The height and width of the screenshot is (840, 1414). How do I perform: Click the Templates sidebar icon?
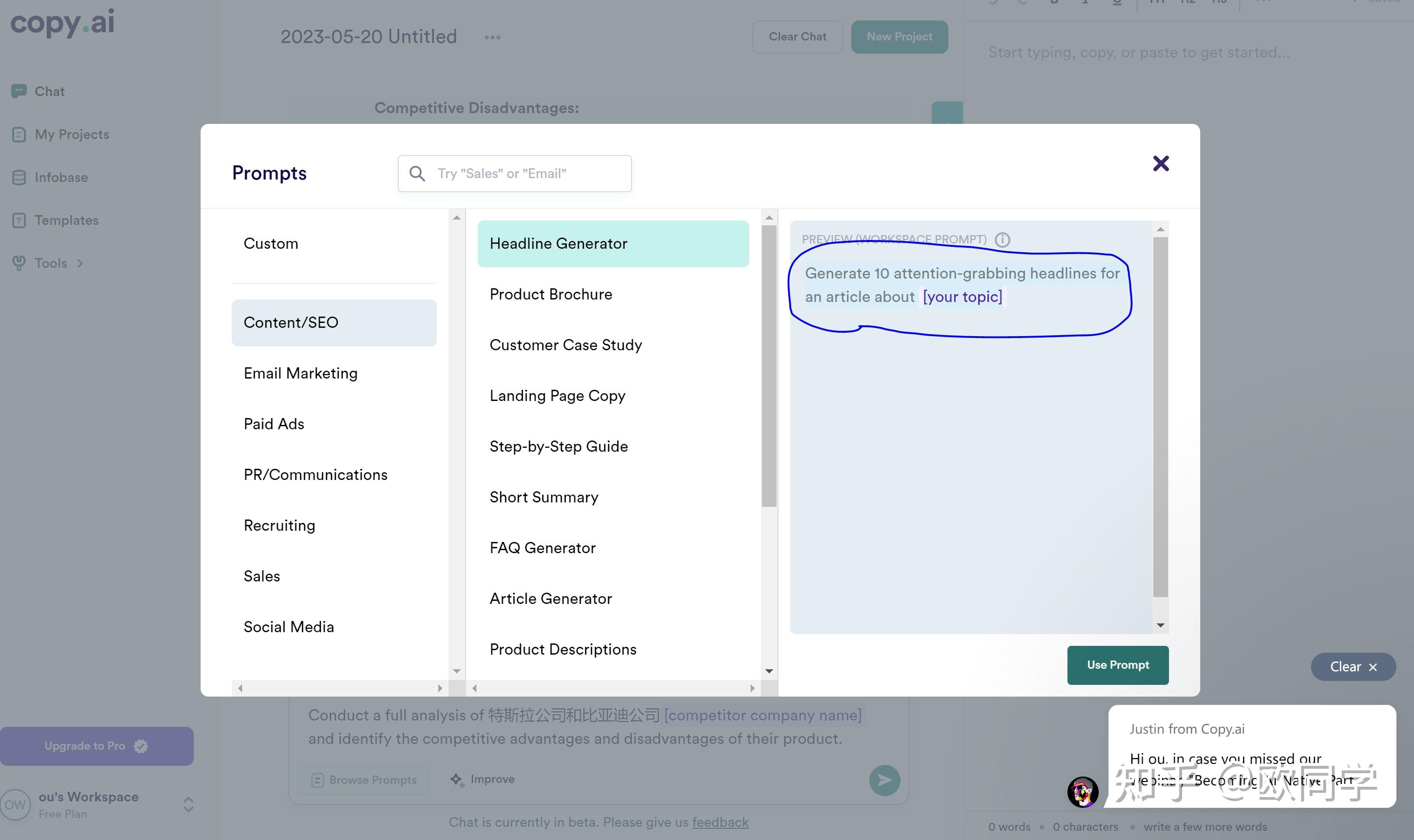[19, 220]
